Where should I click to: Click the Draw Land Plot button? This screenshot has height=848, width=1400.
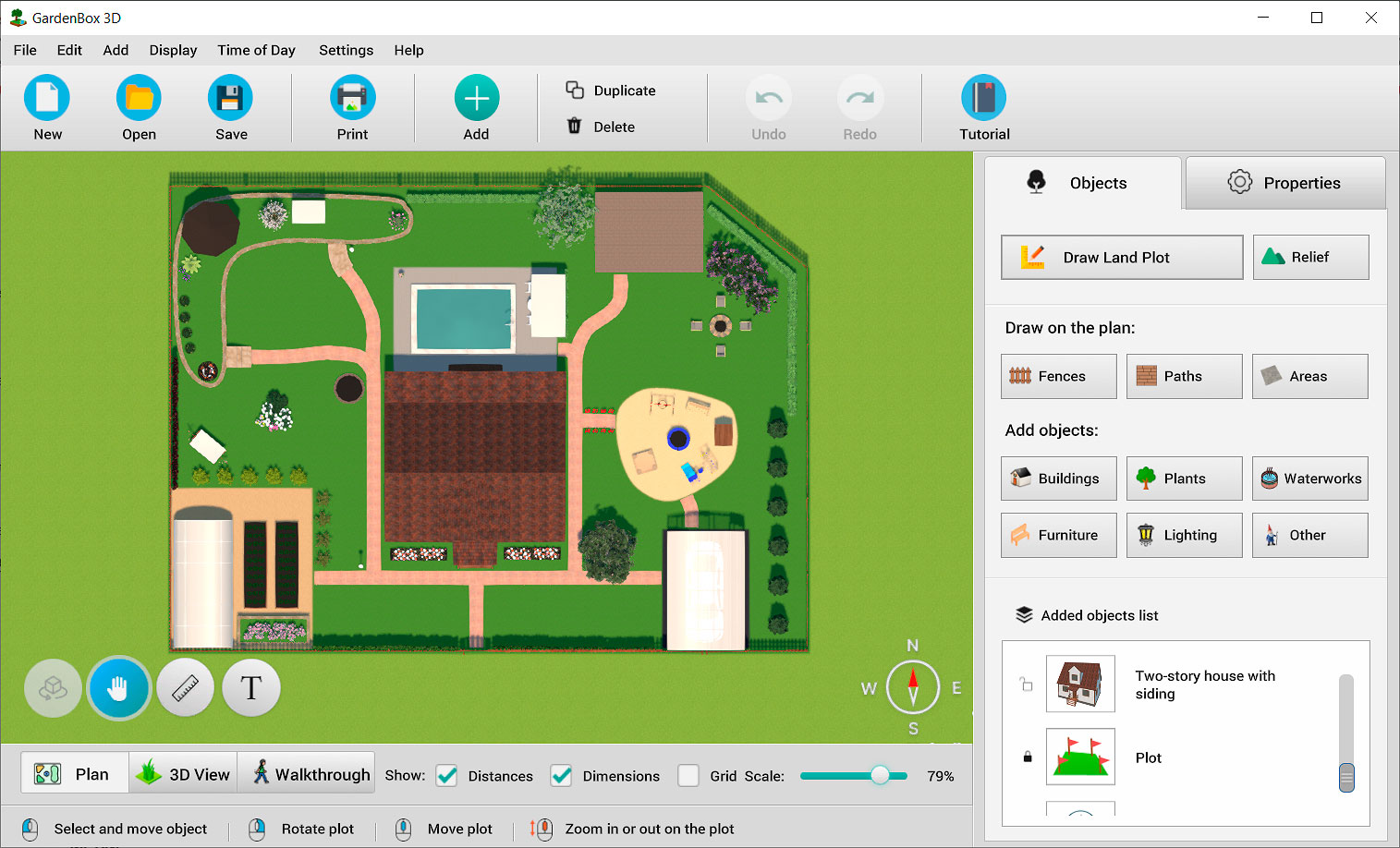tap(1121, 257)
